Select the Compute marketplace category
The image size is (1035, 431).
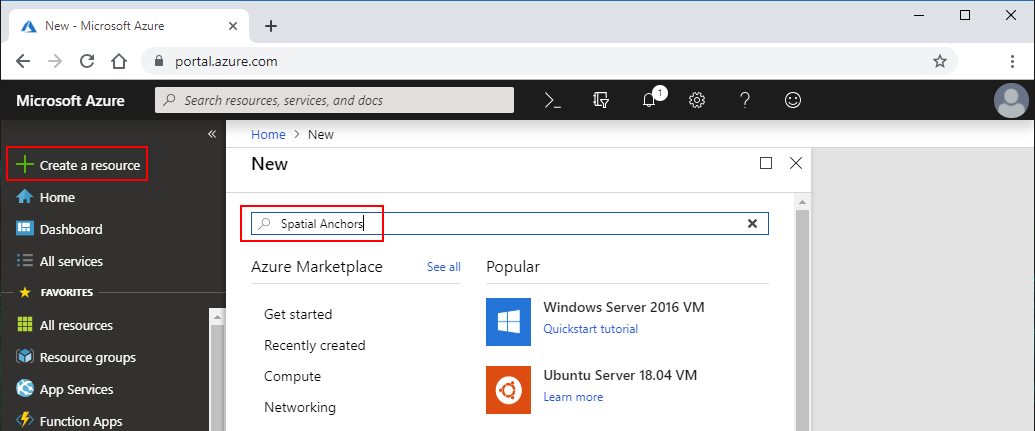[292, 376]
